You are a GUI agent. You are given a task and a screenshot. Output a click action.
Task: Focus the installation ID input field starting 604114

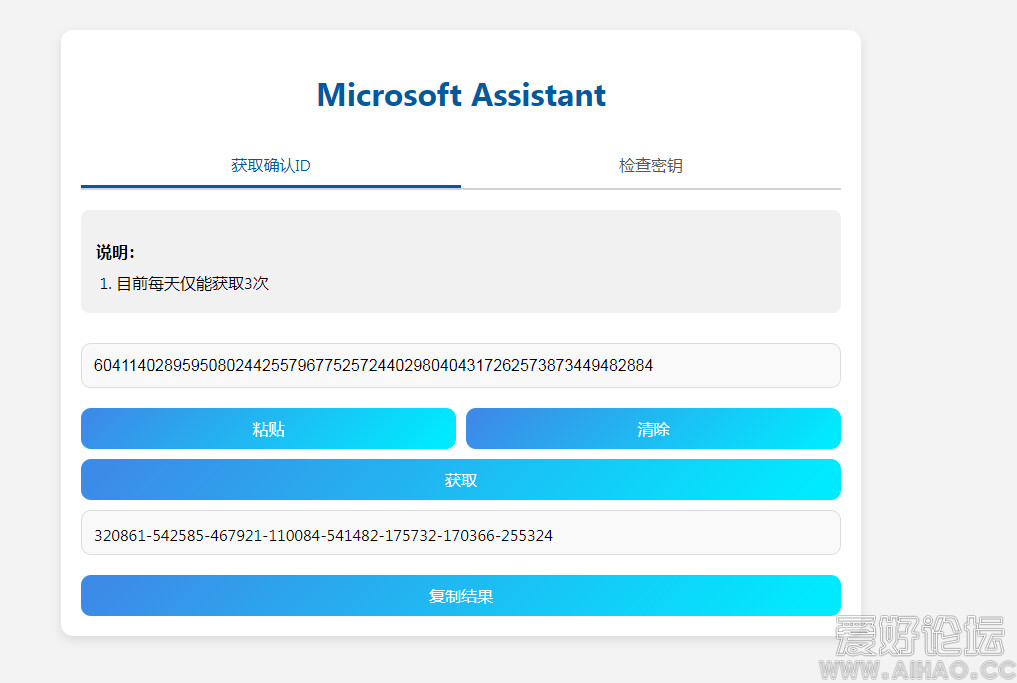(x=461, y=366)
